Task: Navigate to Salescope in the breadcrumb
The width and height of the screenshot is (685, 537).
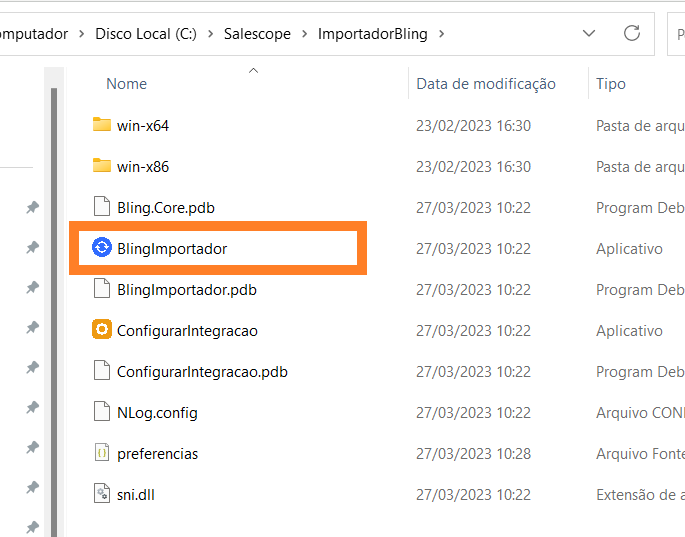Action: 257,34
